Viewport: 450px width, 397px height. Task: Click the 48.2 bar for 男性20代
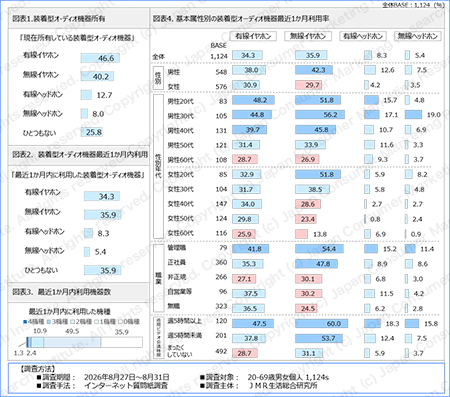pos(253,100)
